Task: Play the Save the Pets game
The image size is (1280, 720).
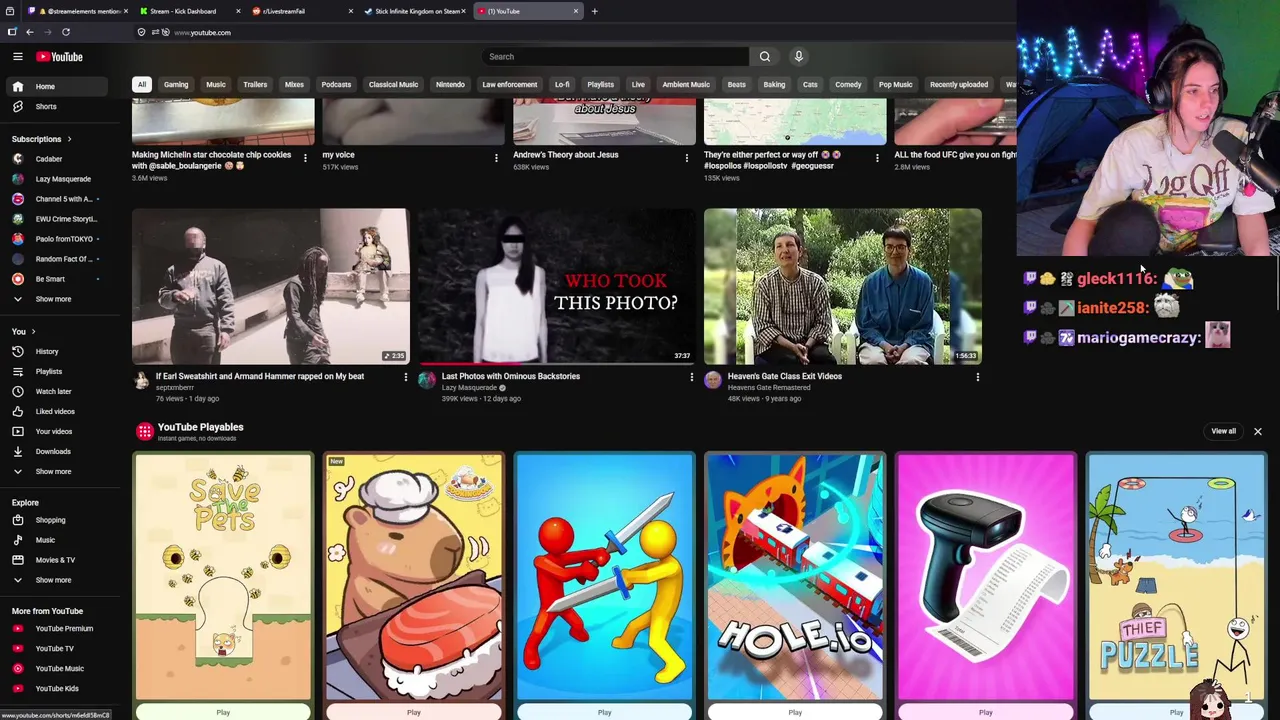Action: click(x=223, y=712)
